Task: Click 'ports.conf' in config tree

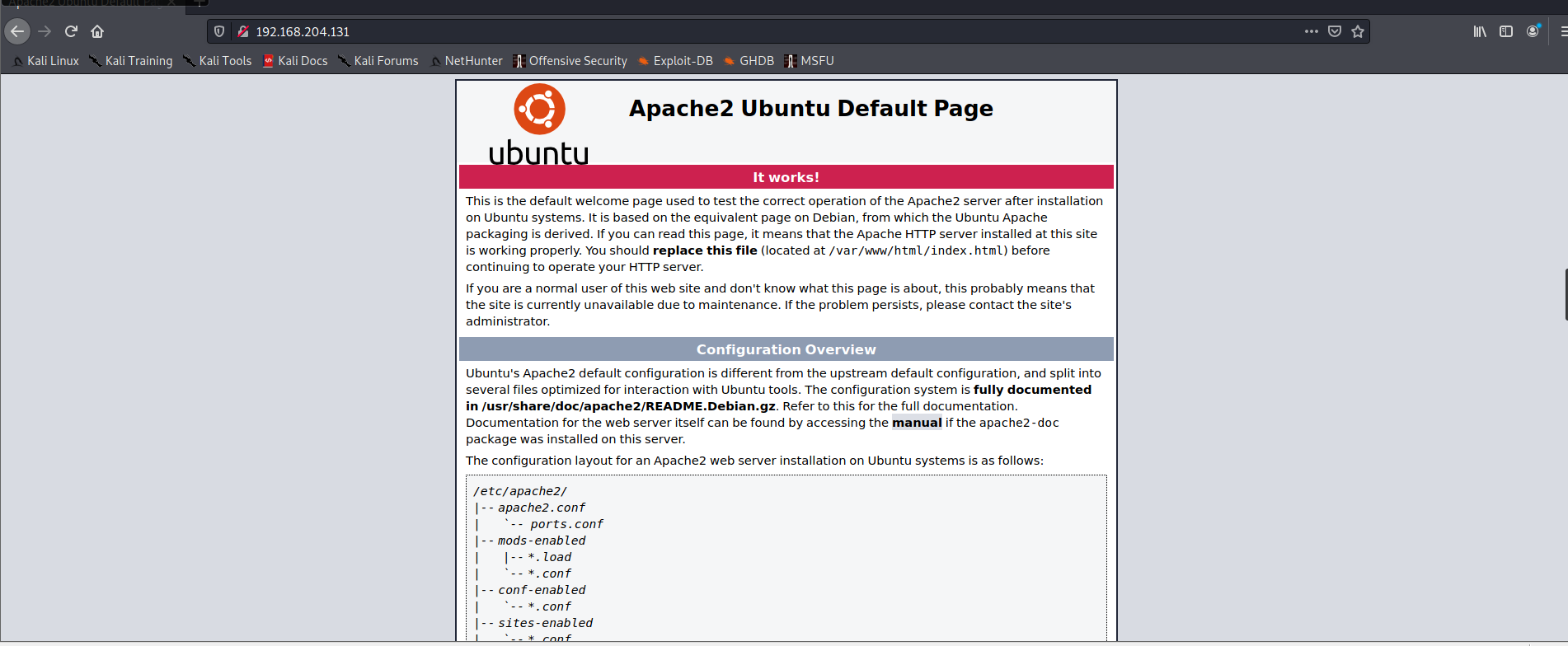Action: [567, 524]
